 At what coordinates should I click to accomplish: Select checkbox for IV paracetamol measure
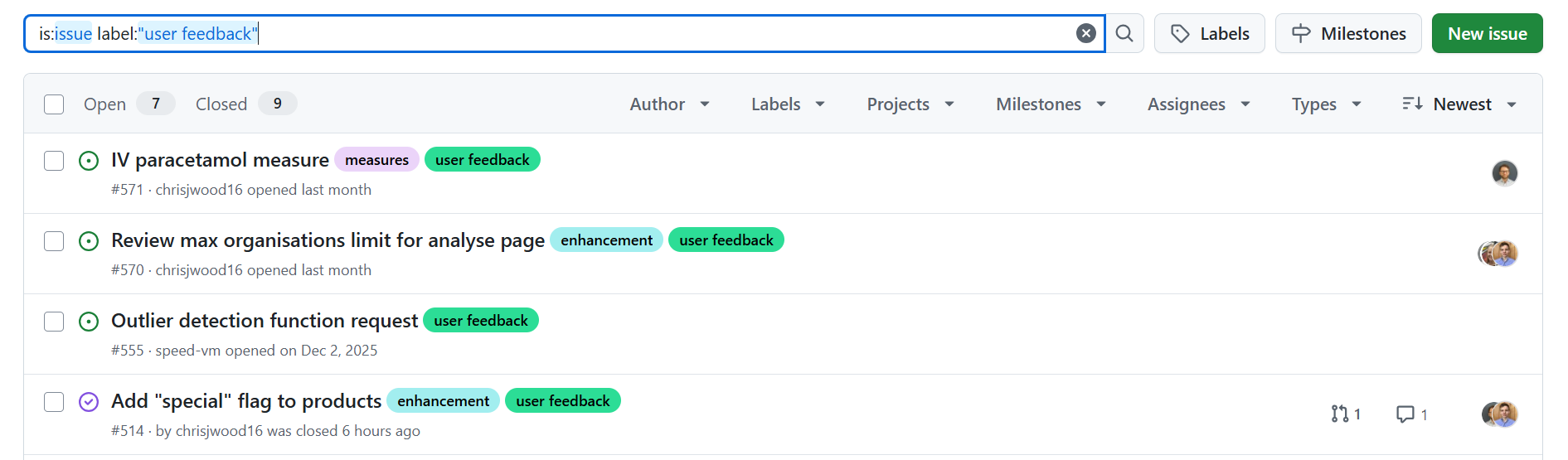(x=54, y=161)
